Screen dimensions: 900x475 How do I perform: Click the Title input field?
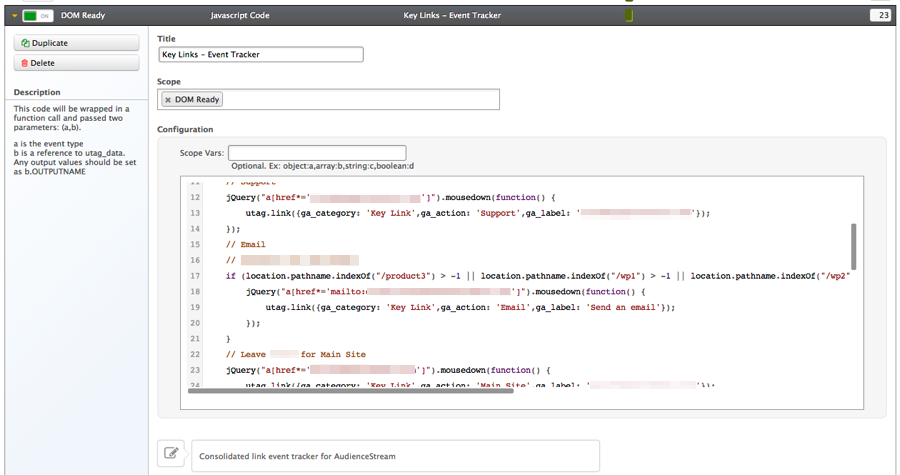pos(260,55)
